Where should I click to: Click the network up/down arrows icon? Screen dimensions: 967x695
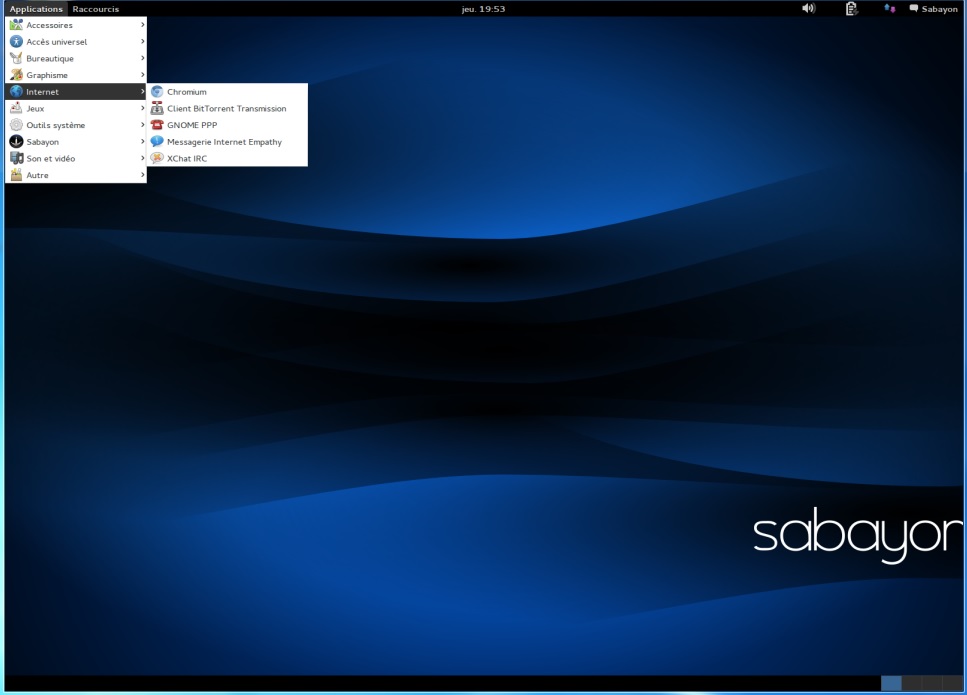(889, 9)
